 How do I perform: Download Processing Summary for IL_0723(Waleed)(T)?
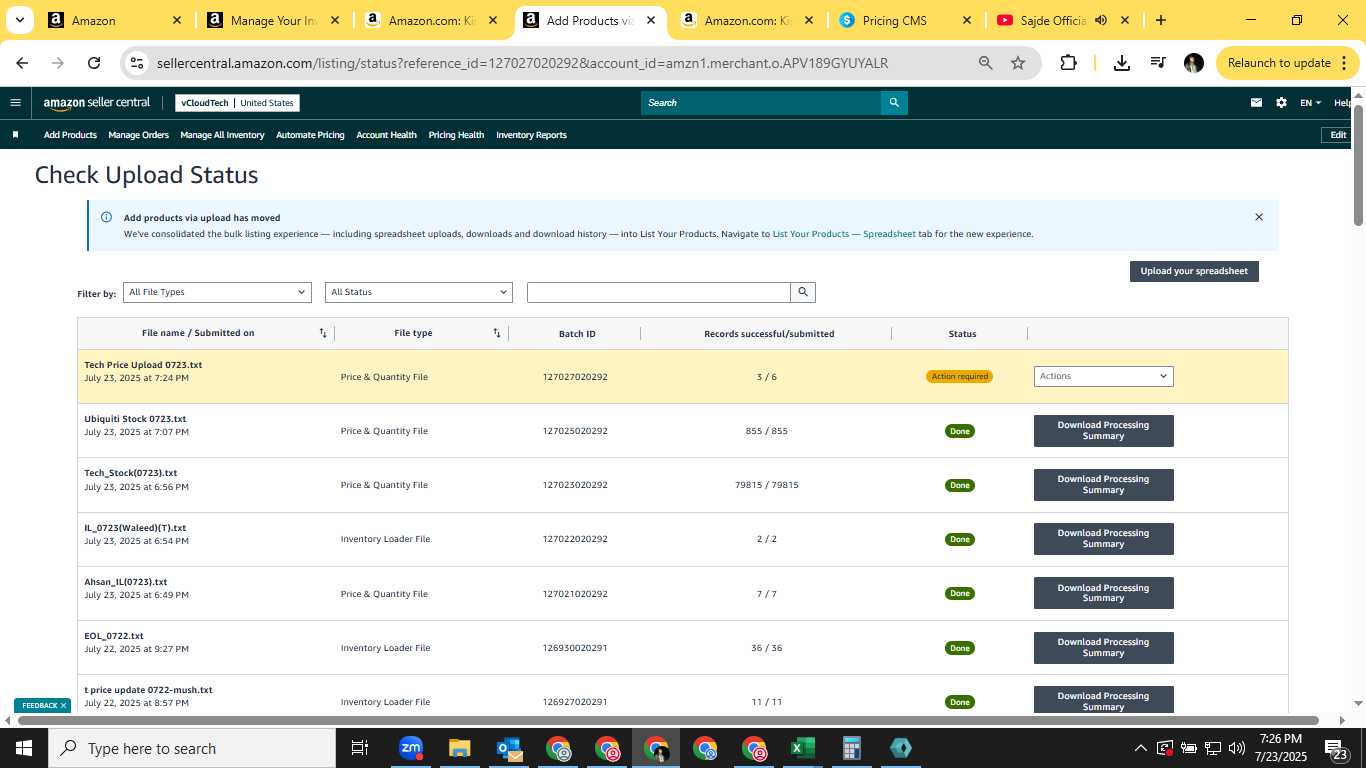(1103, 539)
